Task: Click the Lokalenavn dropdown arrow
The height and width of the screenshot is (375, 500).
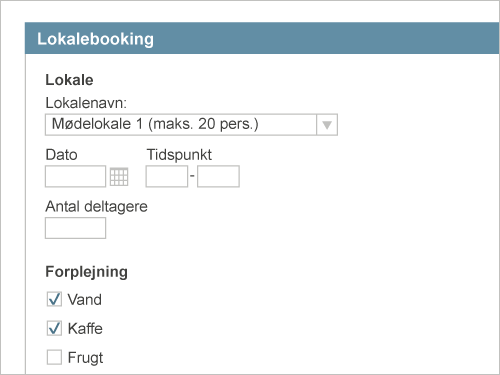Action: (x=327, y=125)
